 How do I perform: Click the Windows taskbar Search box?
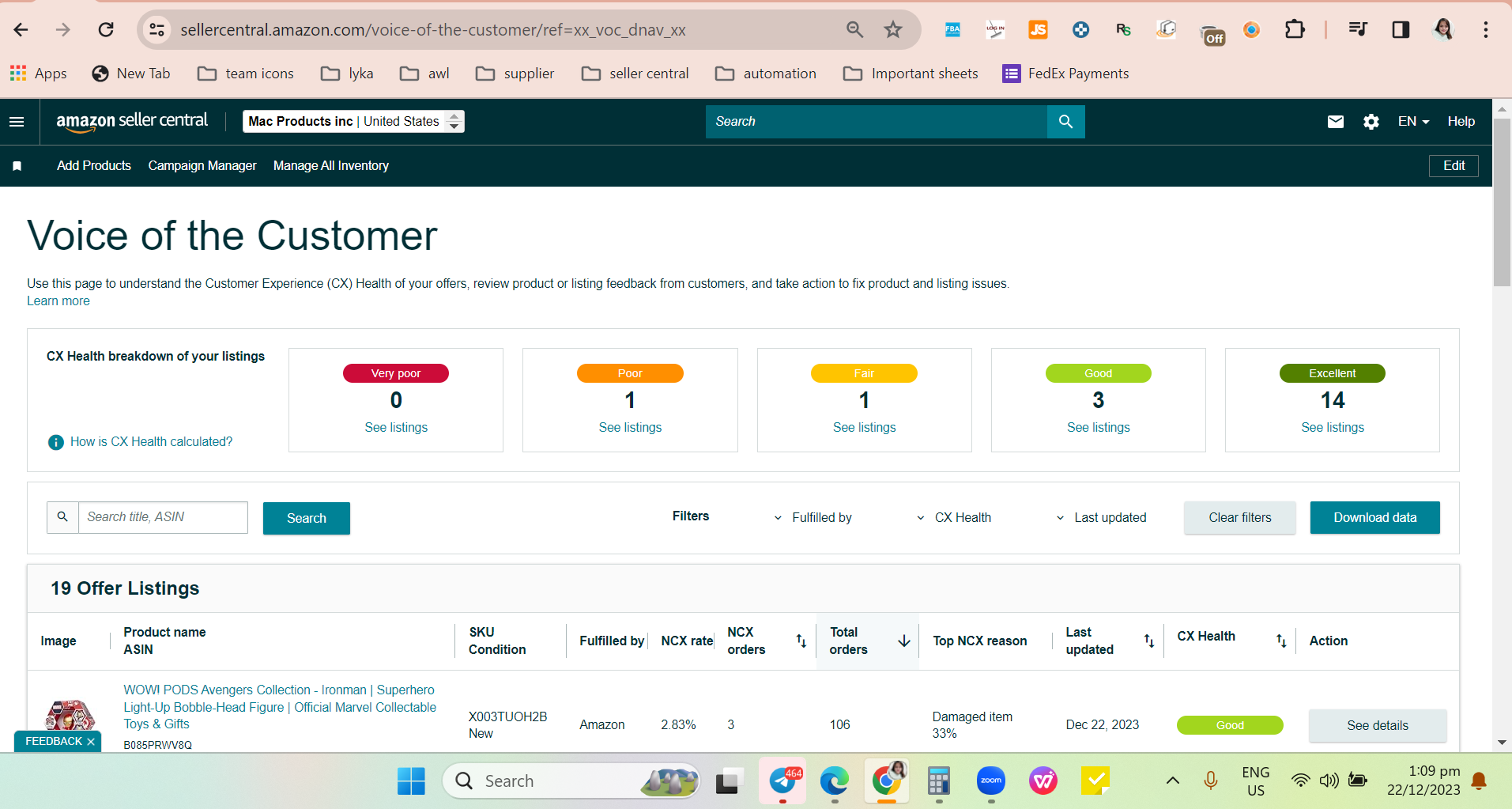click(x=571, y=781)
